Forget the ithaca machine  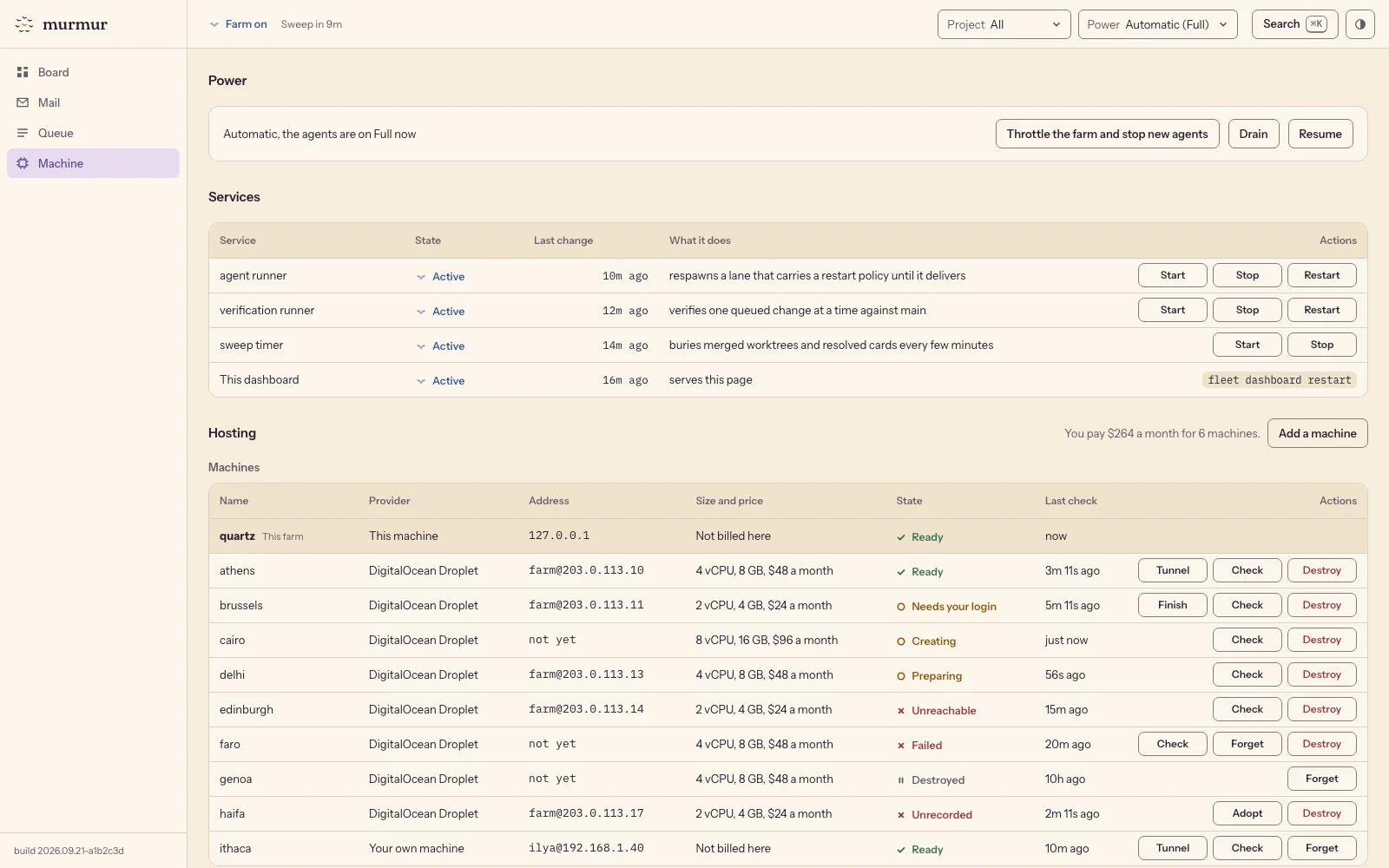coord(1322,848)
